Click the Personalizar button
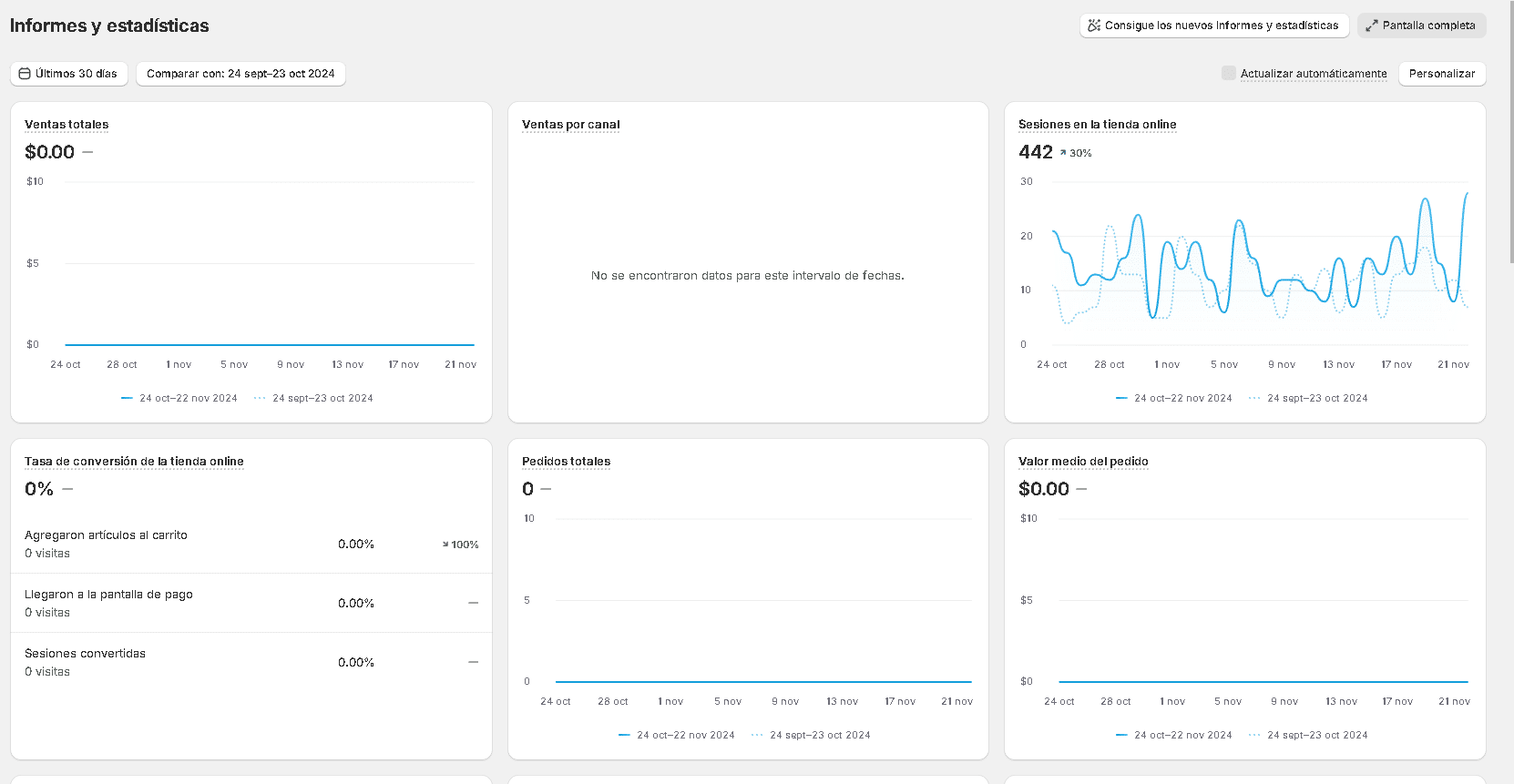Viewport: 1514px width, 784px height. pyautogui.click(x=1441, y=74)
